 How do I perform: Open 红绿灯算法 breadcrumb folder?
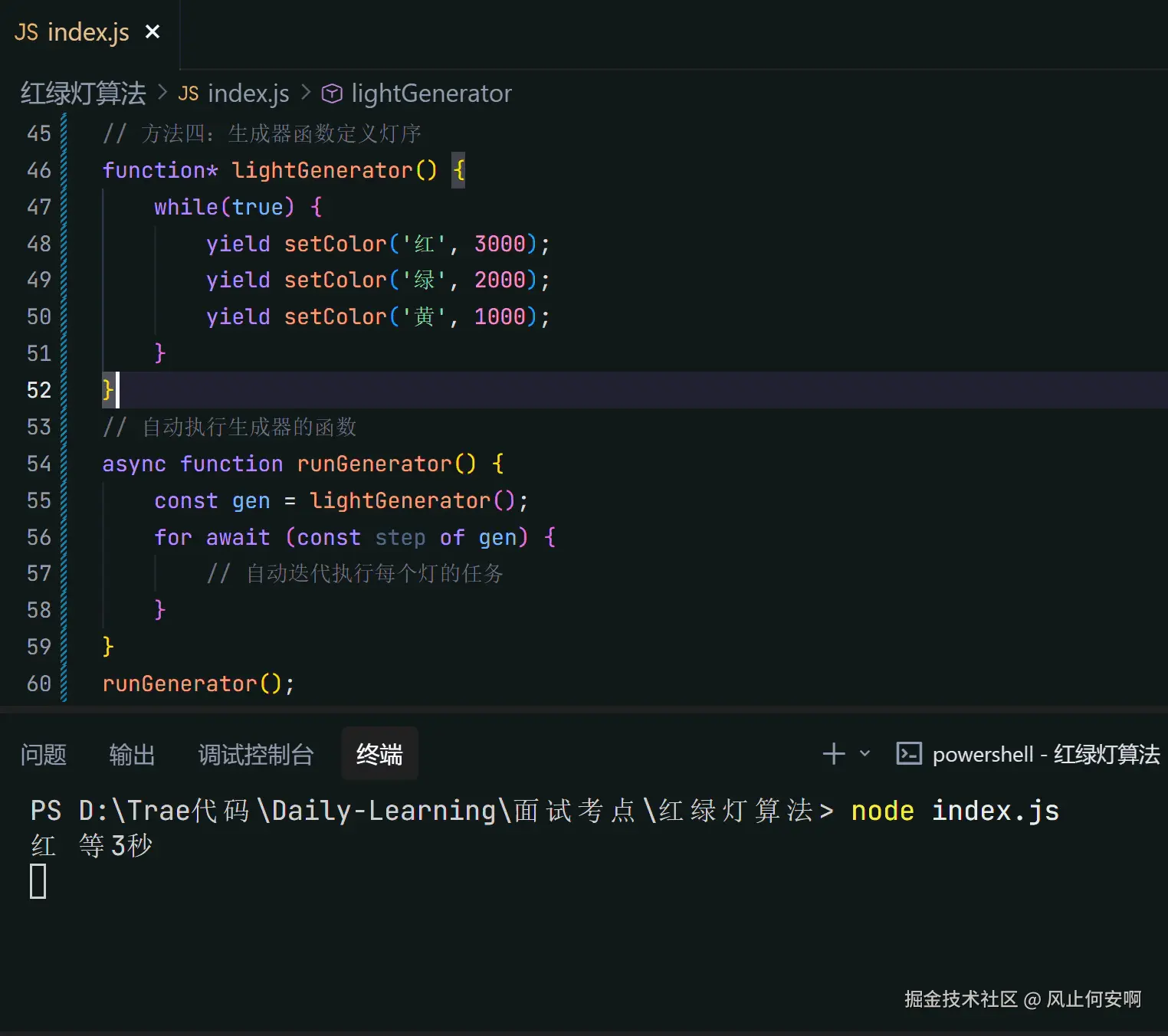click(x=83, y=93)
